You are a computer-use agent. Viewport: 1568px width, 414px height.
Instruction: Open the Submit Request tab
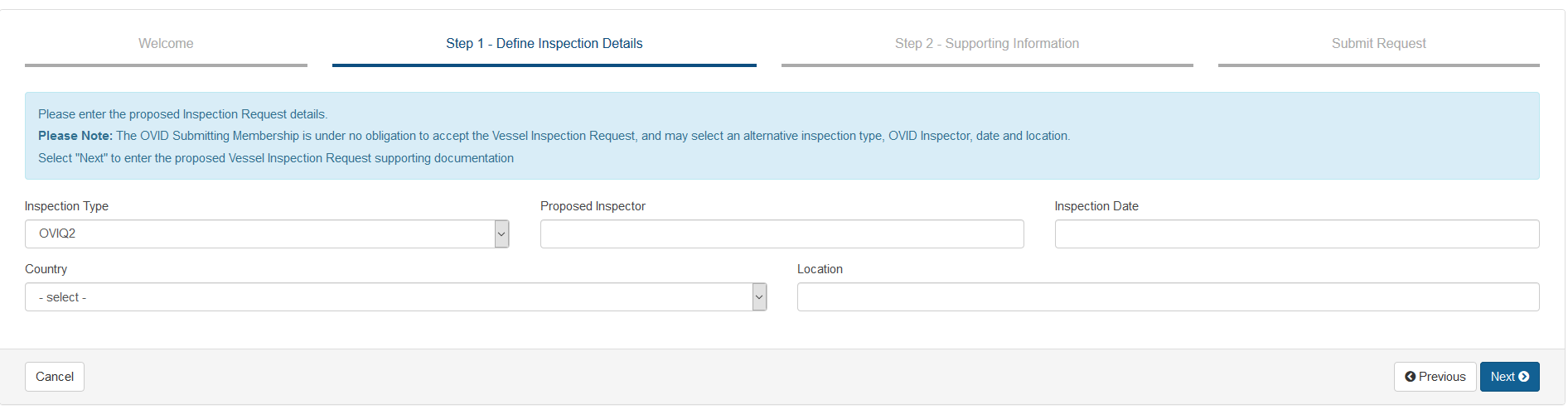tap(1379, 44)
